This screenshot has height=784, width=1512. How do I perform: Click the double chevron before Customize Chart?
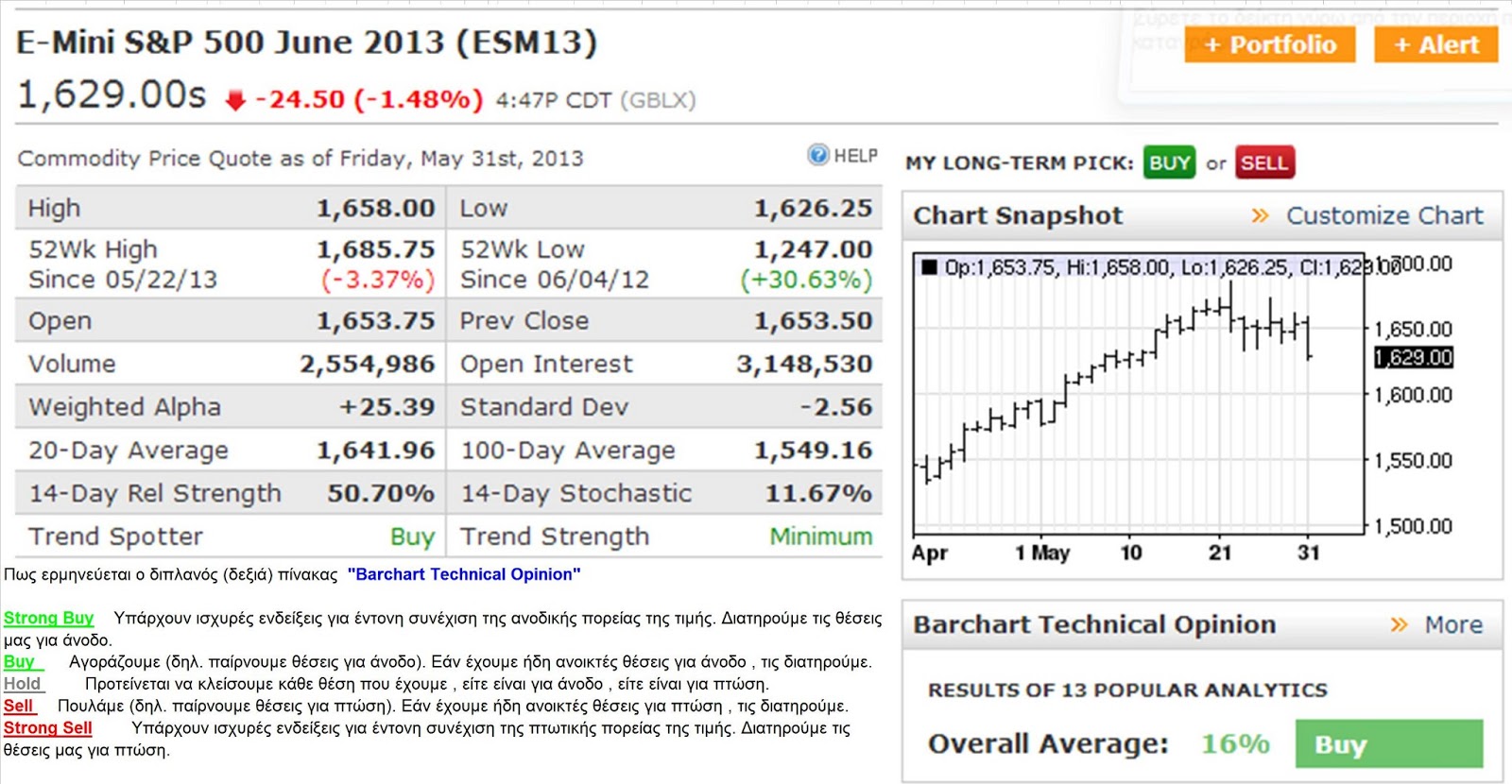coord(1260,215)
